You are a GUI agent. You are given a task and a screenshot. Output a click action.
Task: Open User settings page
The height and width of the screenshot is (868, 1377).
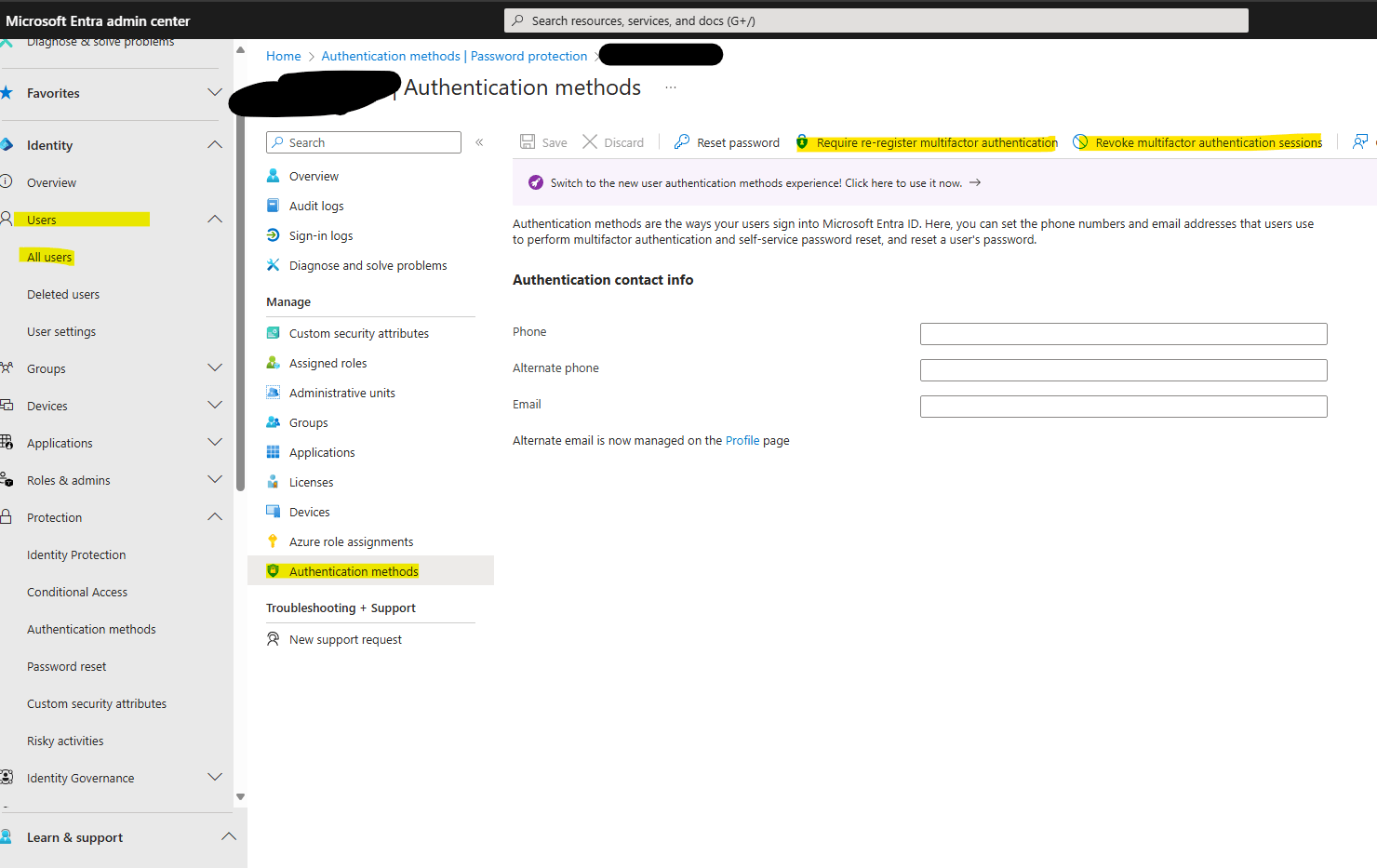(x=61, y=331)
